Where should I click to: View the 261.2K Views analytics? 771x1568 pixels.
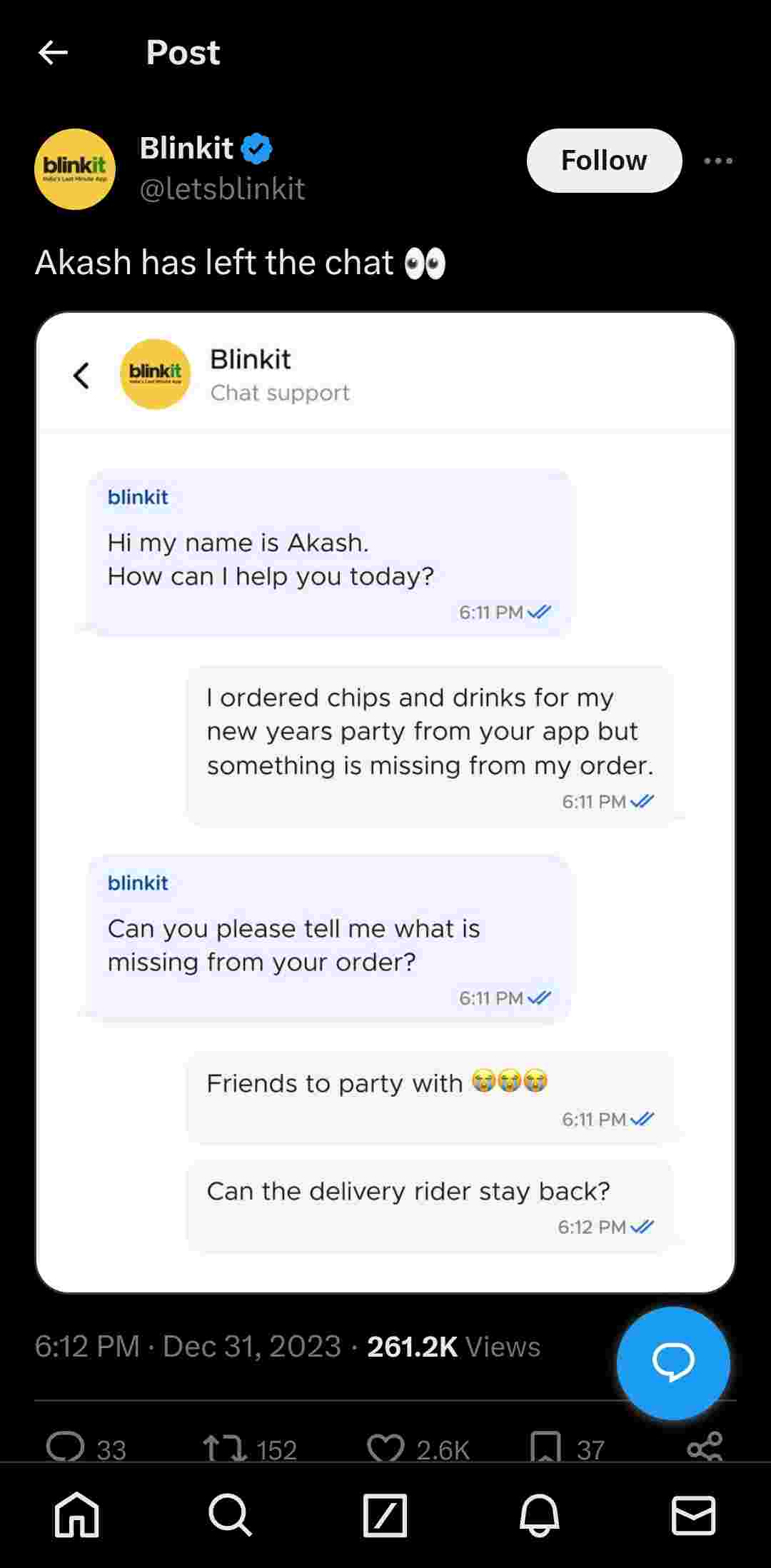pos(453,1347)
